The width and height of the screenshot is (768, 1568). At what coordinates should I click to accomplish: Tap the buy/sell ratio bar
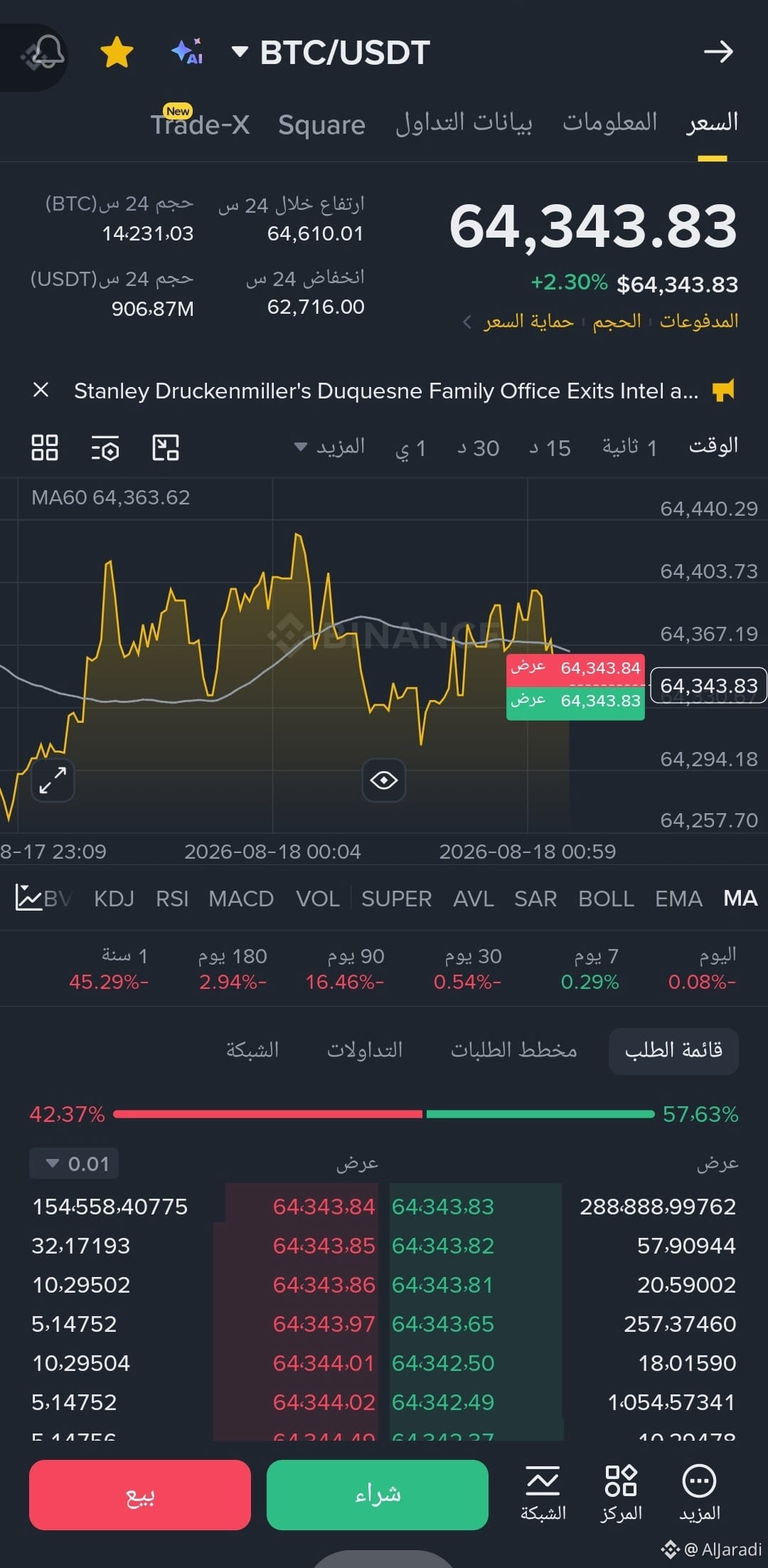[x=384, y=1114]
